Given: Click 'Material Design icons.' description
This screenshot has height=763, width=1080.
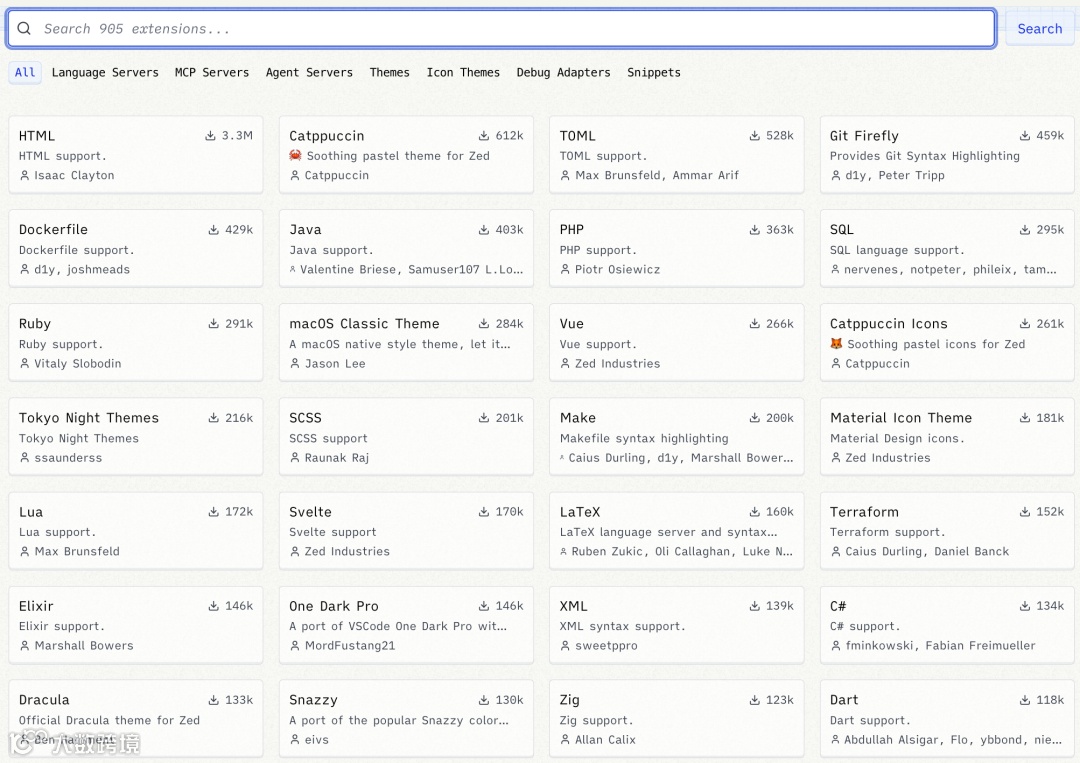Looking at the screenshot, I should [x=897, y=438].
